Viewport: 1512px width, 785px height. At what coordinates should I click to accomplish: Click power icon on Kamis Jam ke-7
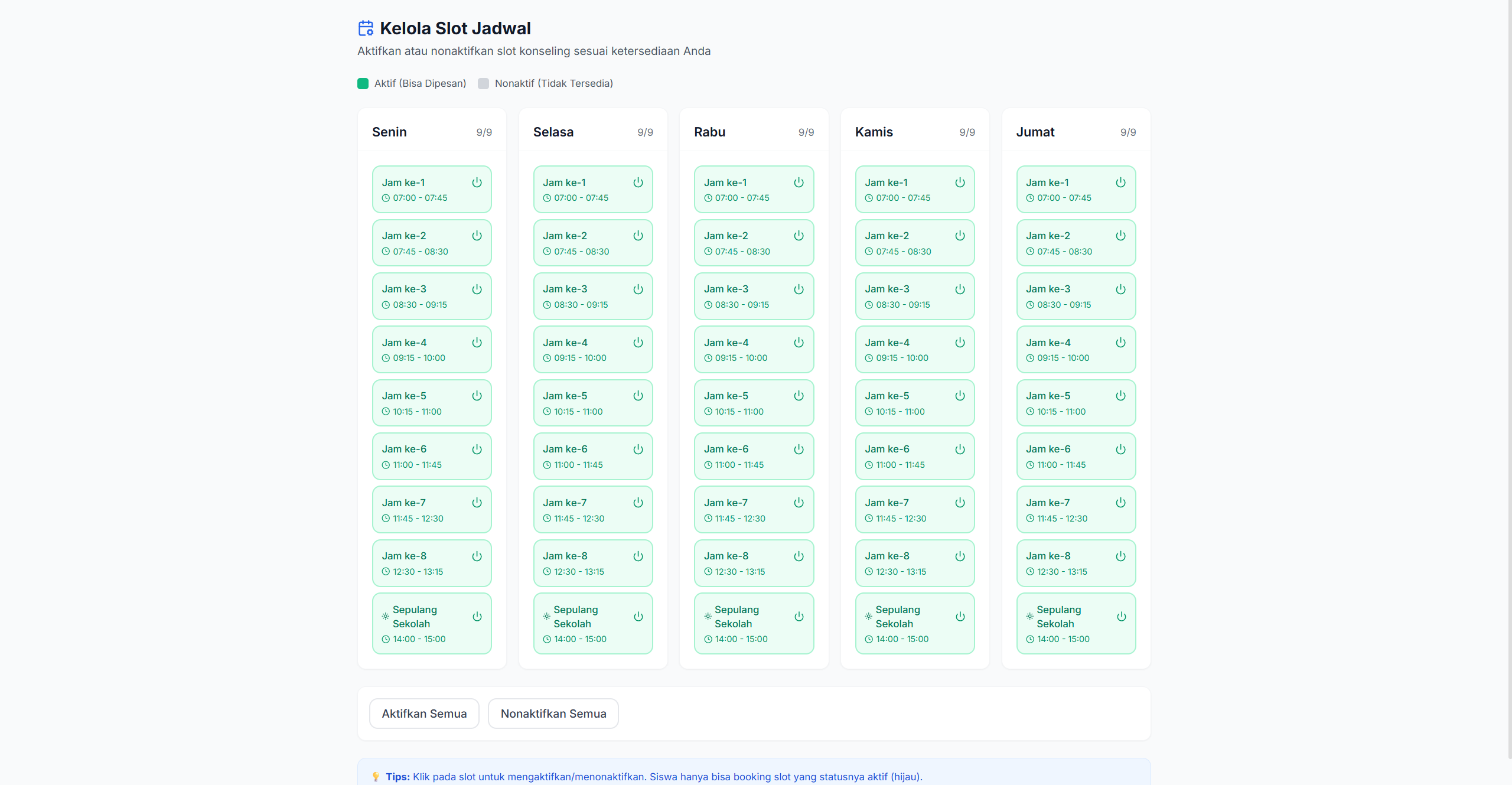[960, 503]
